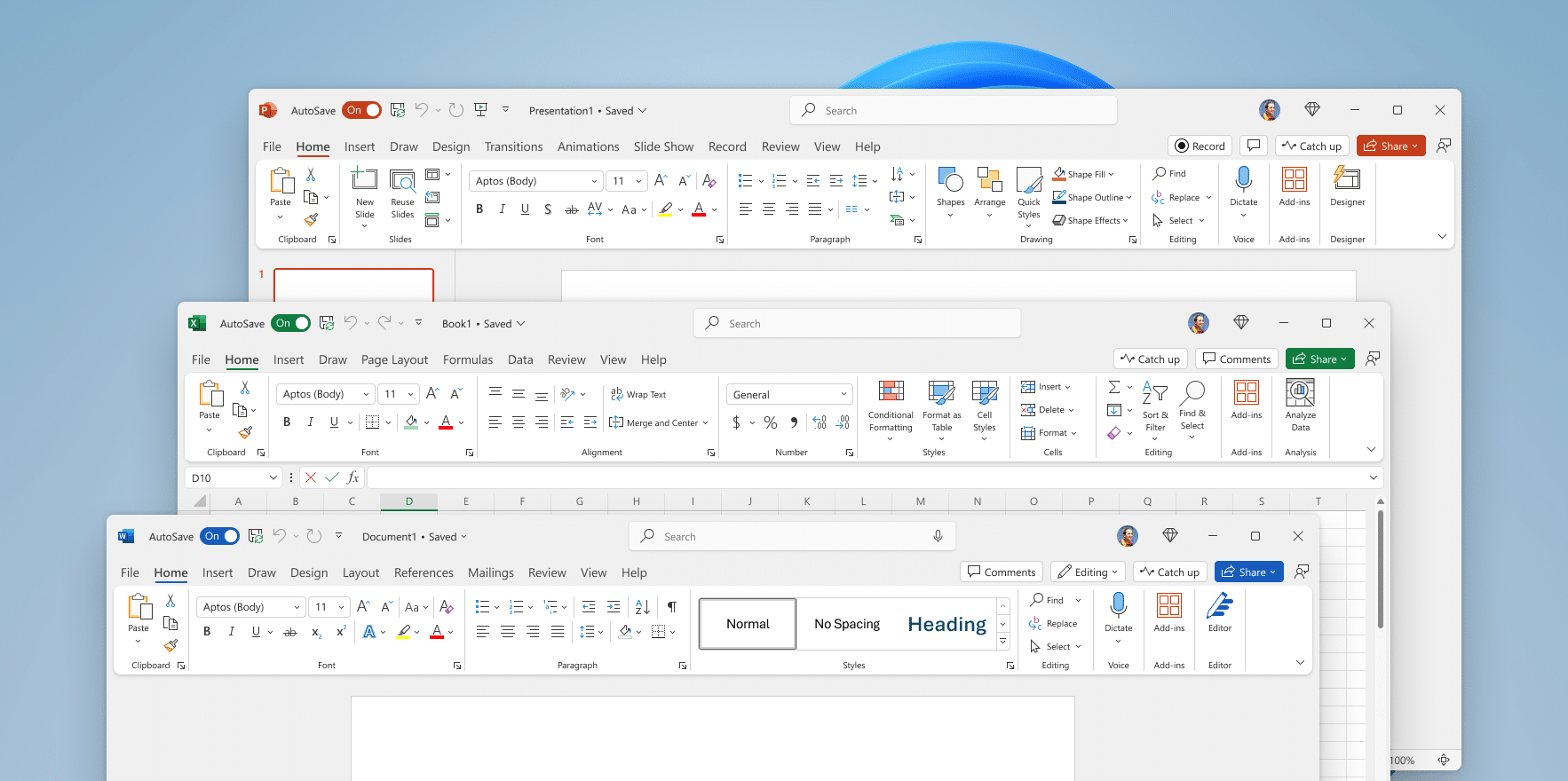Disable AutoSave in the Word window
Screen dimensions: 1568x781
(220, 536)
